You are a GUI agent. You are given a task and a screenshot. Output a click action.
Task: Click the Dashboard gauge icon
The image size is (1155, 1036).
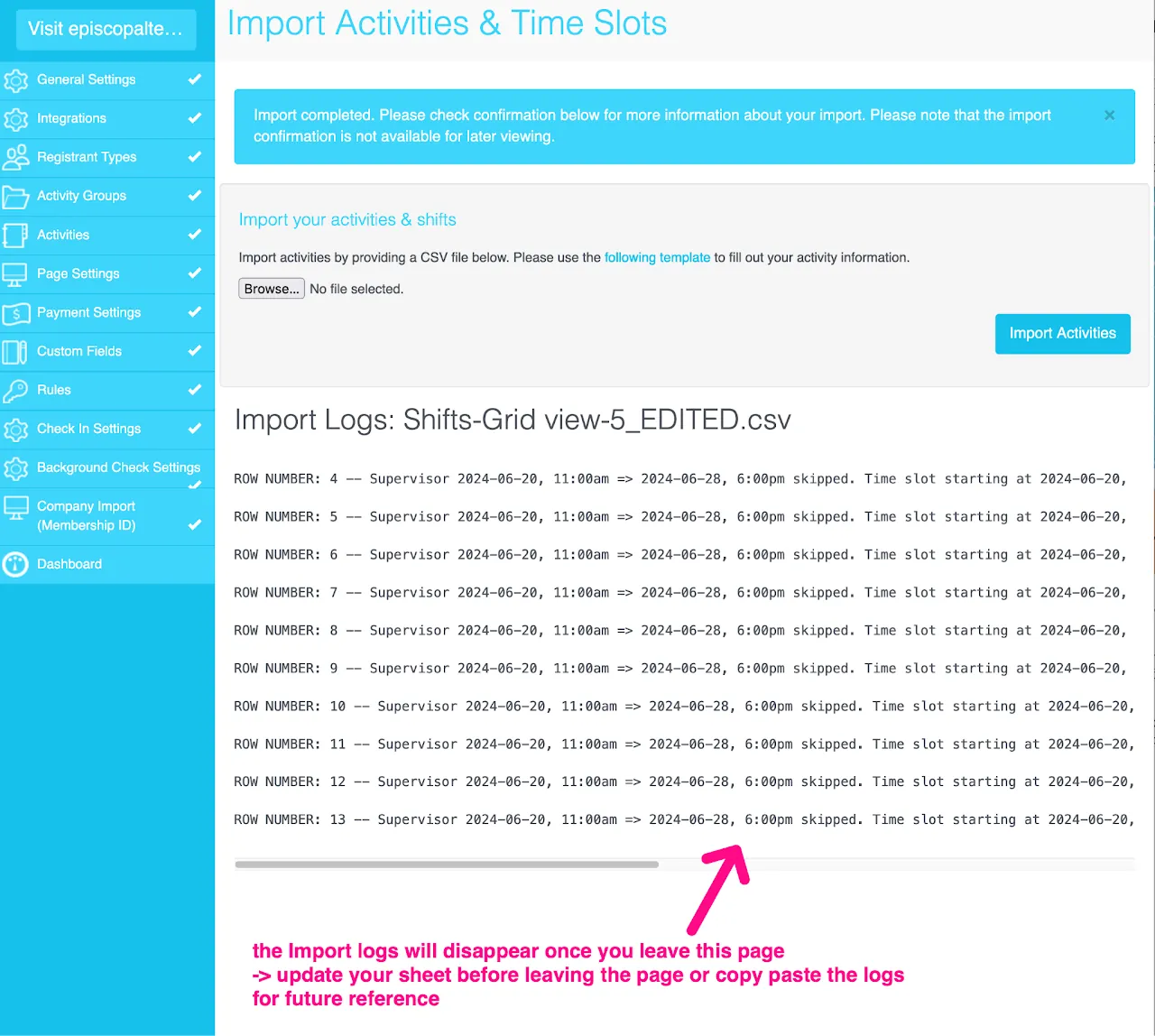tap(16, 565)
